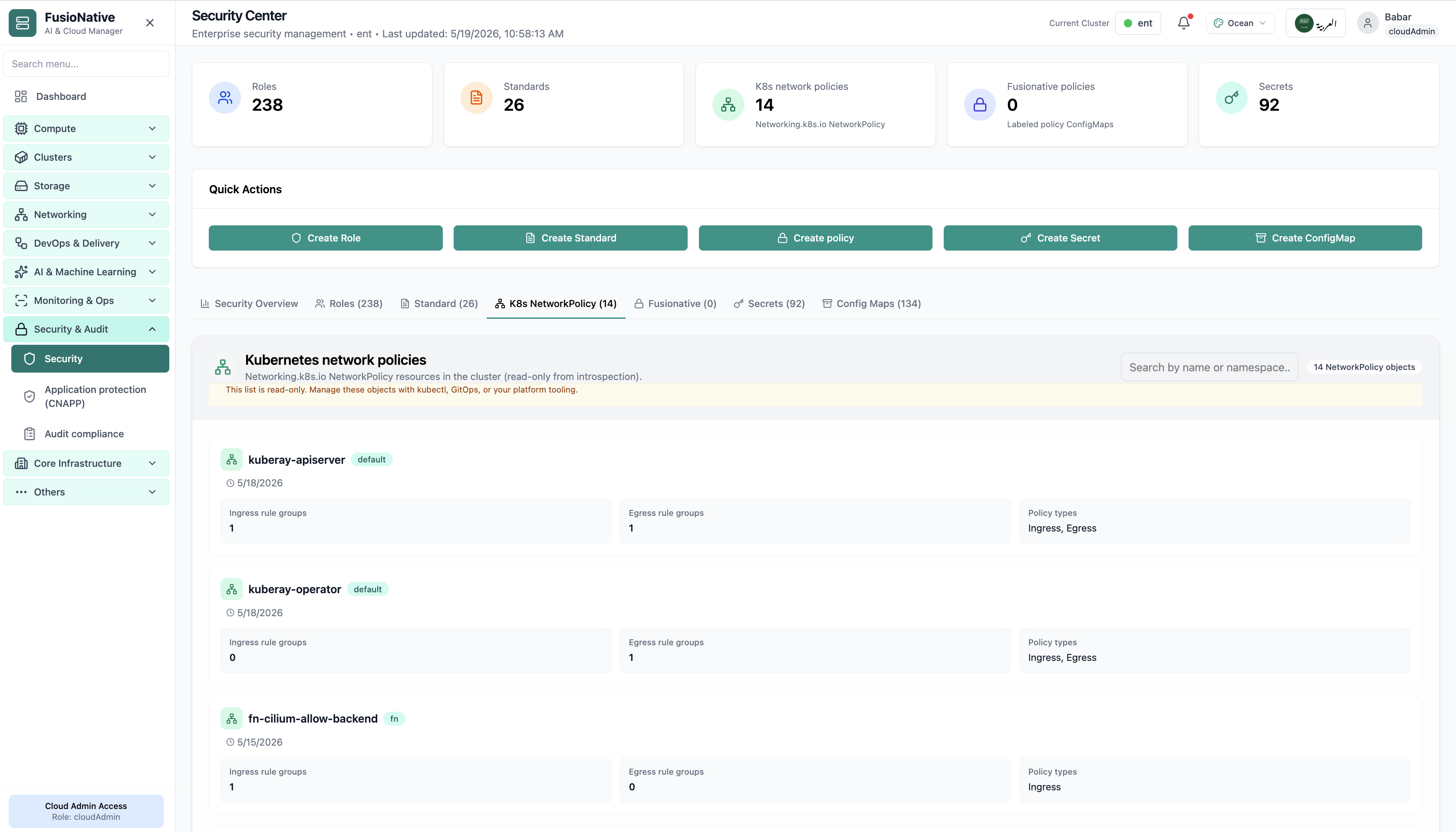Focus the Search menu input field
Image resolution: width=1456 pixels, height=832 pixels.
[86, 64]
